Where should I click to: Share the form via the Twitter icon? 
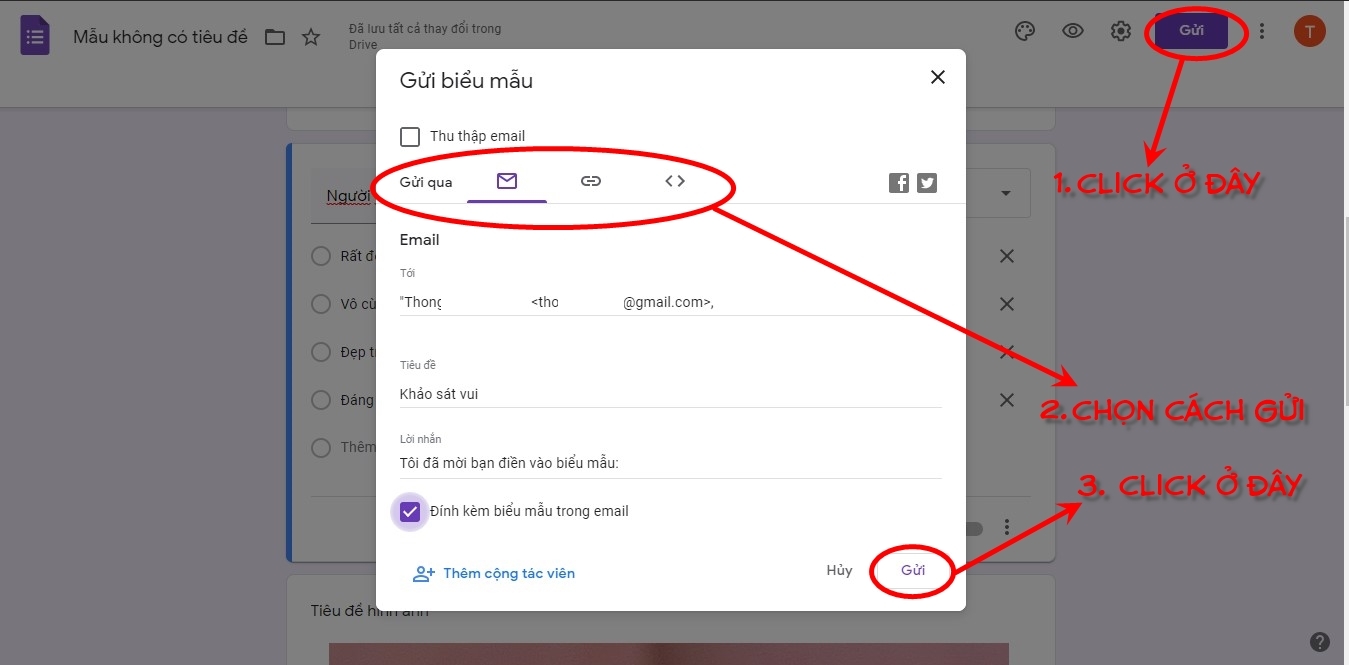(926, 183)
